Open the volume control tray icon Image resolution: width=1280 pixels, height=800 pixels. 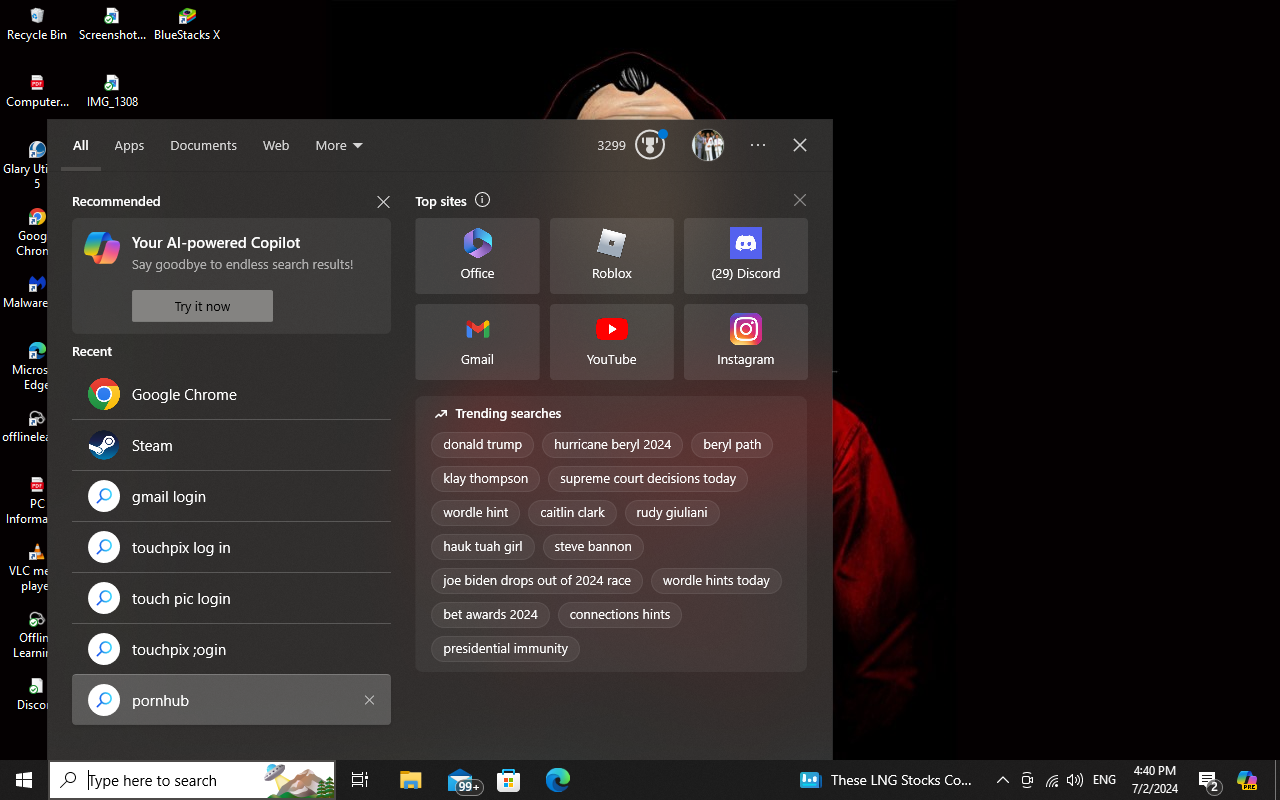tap(1075, 780)
